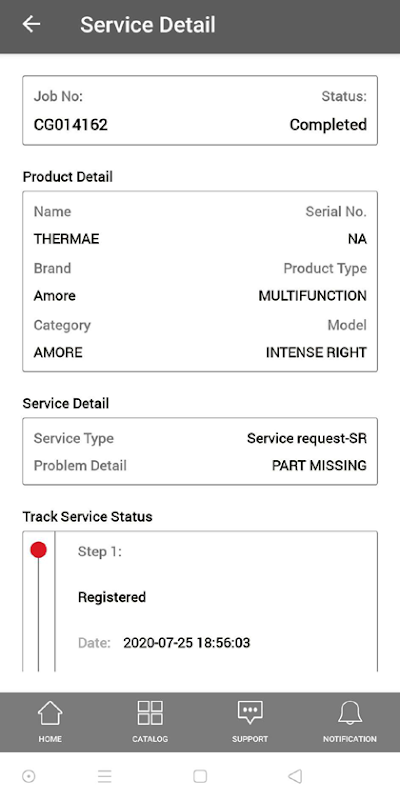Tap the step date 2020-07-25 18:56:03

pos(187,642)
